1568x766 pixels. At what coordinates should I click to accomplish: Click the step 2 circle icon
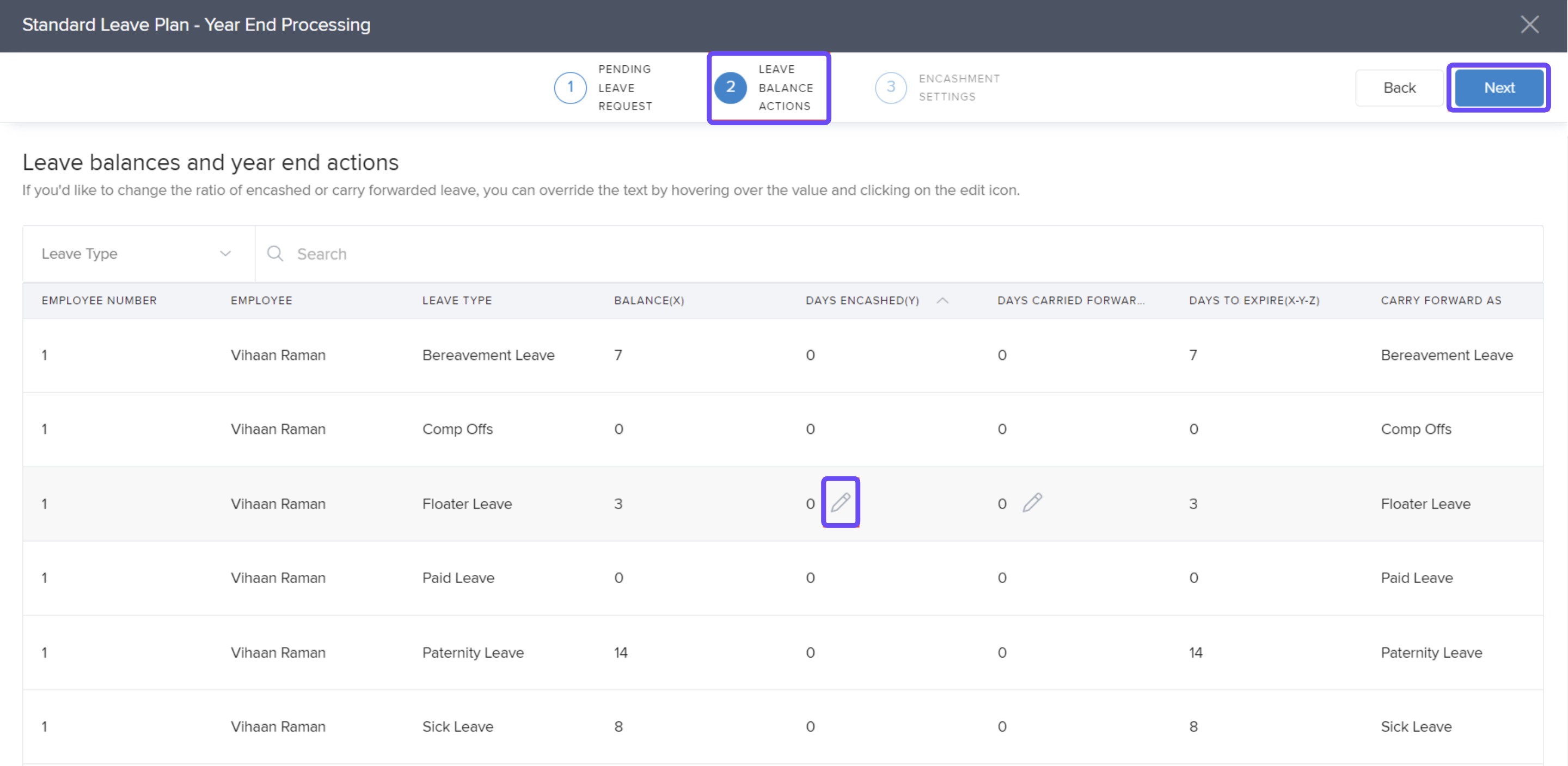tap(731, 87)
